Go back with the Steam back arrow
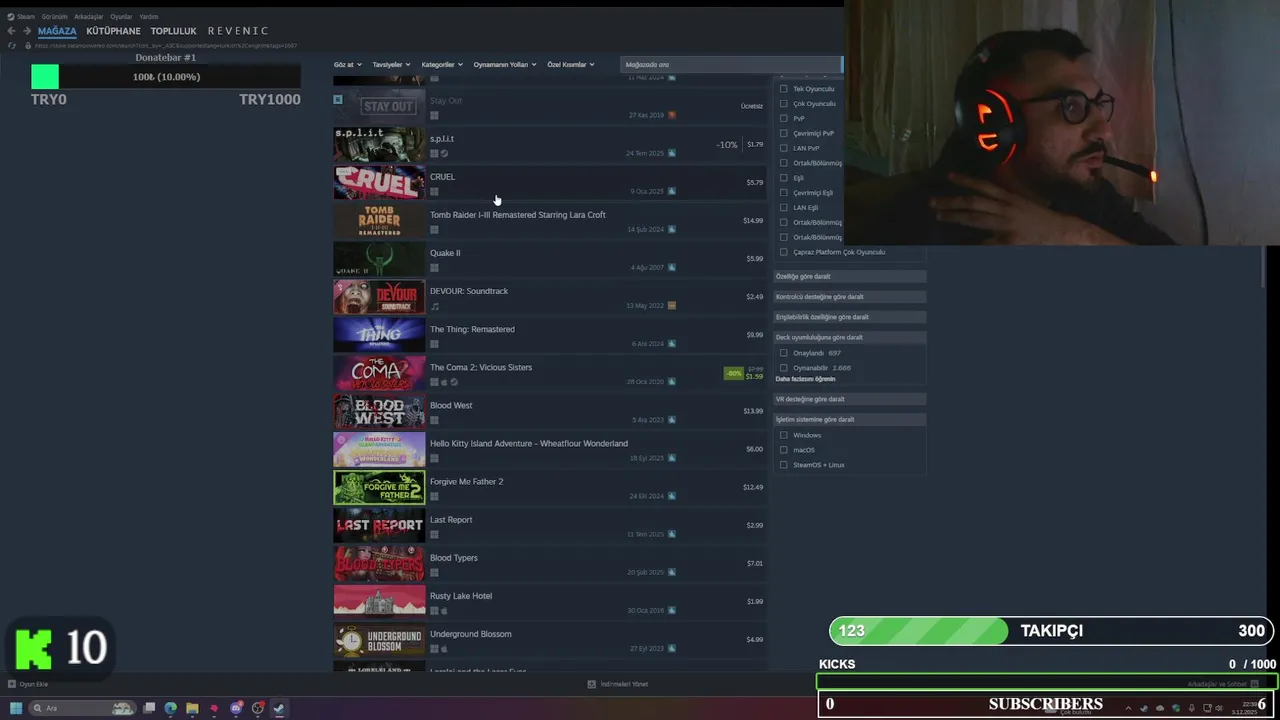 click(11, 31)
